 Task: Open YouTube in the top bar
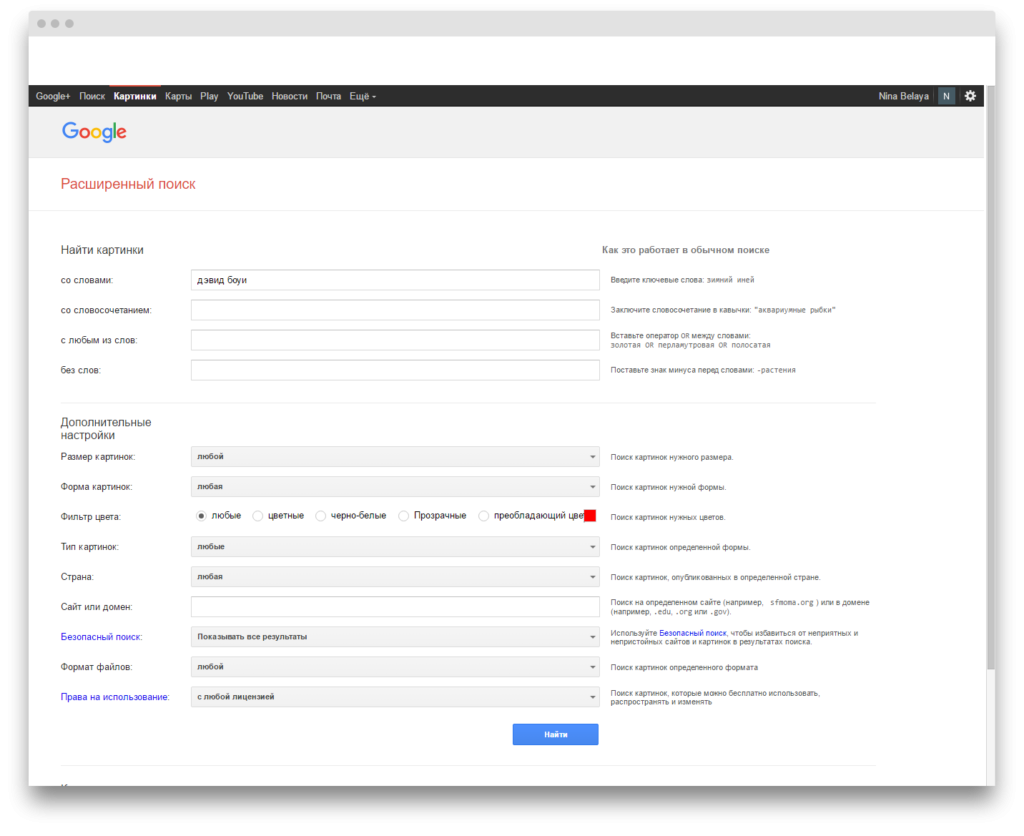tap(245, 96)
